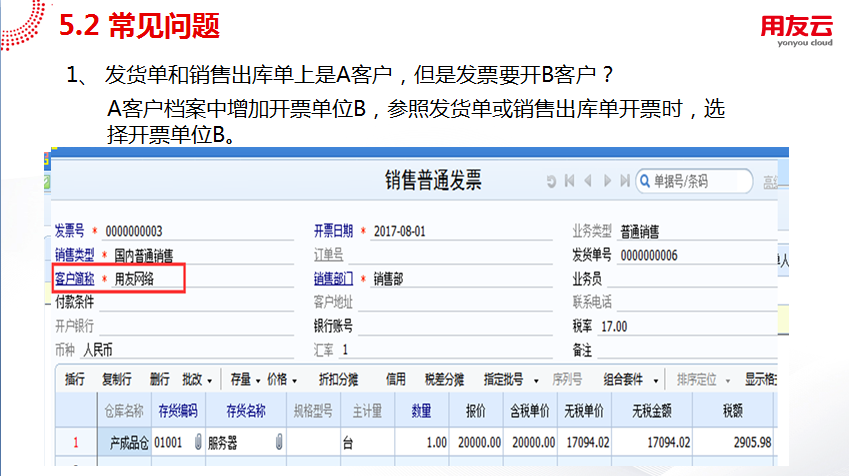Click the refresh icon beside navigation arrows
This screenshot has height=476, width=849.
tap(550, 181)
